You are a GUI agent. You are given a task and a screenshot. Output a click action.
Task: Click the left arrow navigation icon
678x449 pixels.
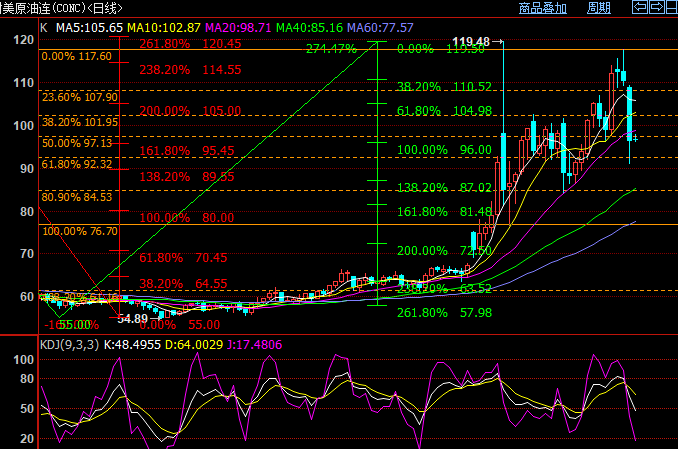click(643, 8)
